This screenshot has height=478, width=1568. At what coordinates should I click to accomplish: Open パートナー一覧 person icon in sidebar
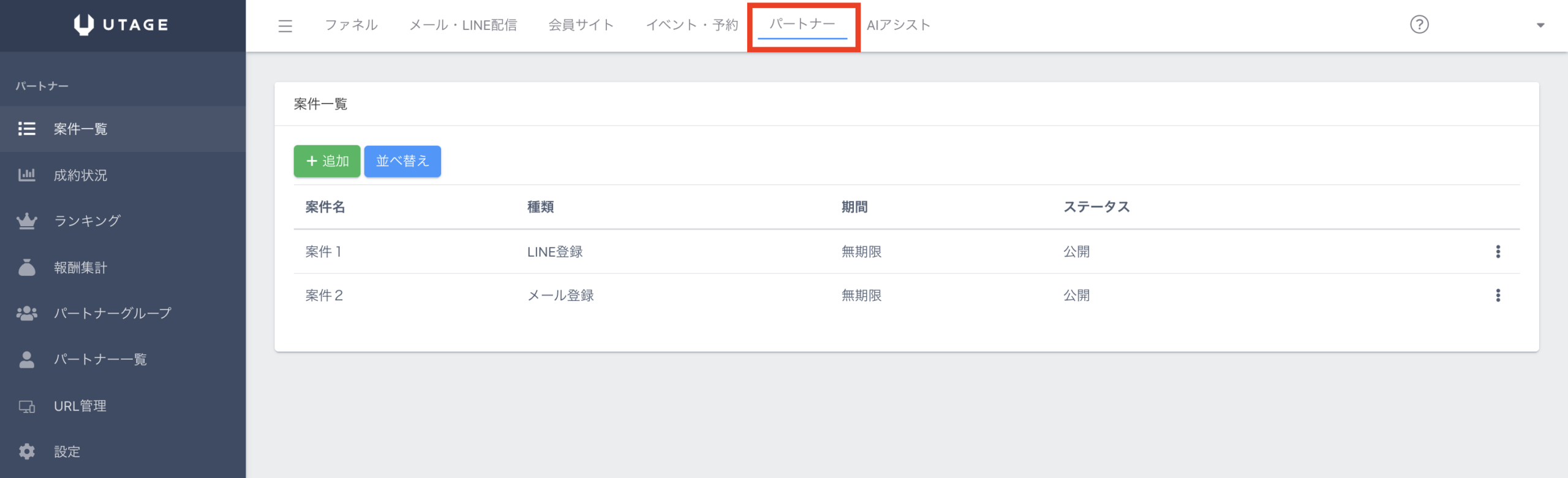26,360
